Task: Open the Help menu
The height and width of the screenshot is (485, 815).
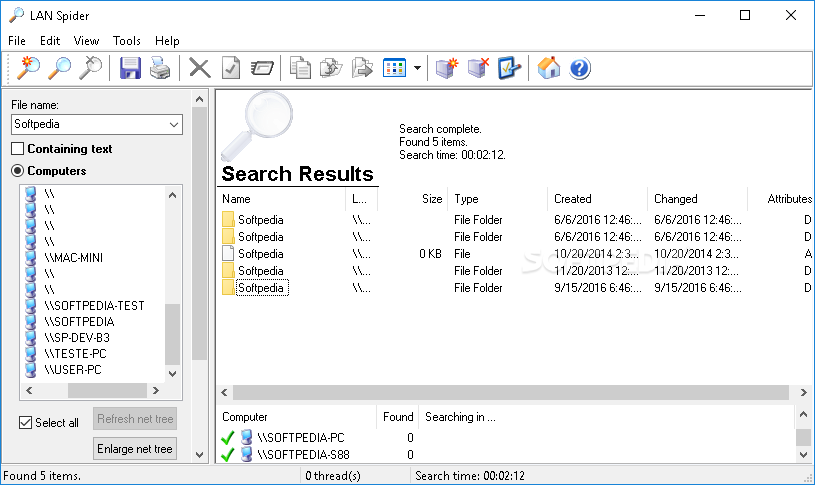Action: pos(167,41)
